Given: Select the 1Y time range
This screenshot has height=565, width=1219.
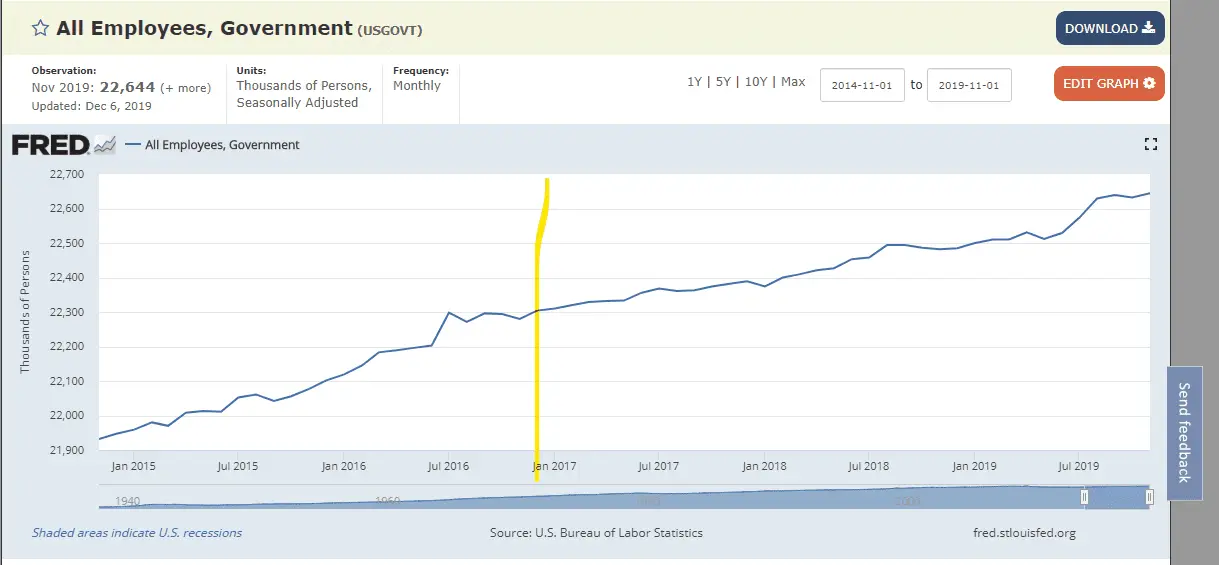Looking at the screenshot, I should pos(694,82).
